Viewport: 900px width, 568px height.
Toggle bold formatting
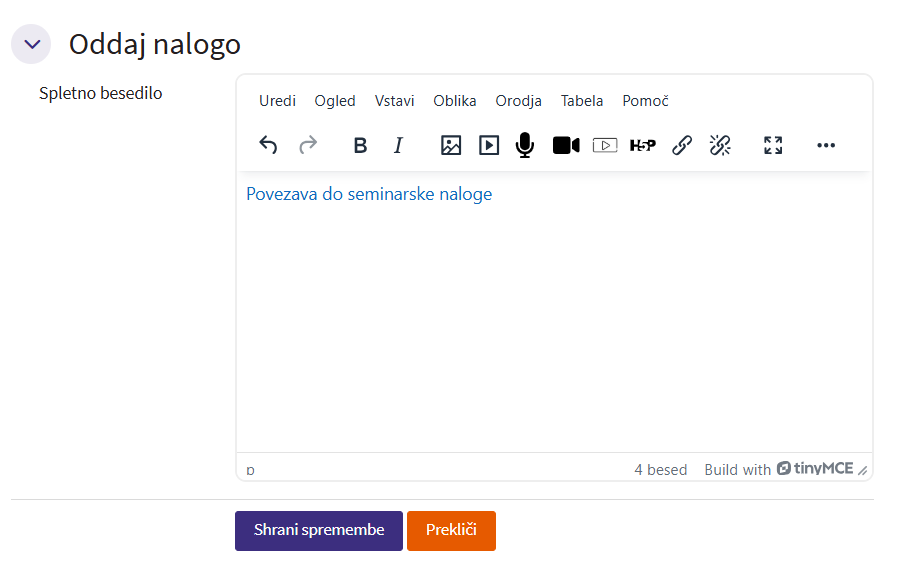click(360, 145)
